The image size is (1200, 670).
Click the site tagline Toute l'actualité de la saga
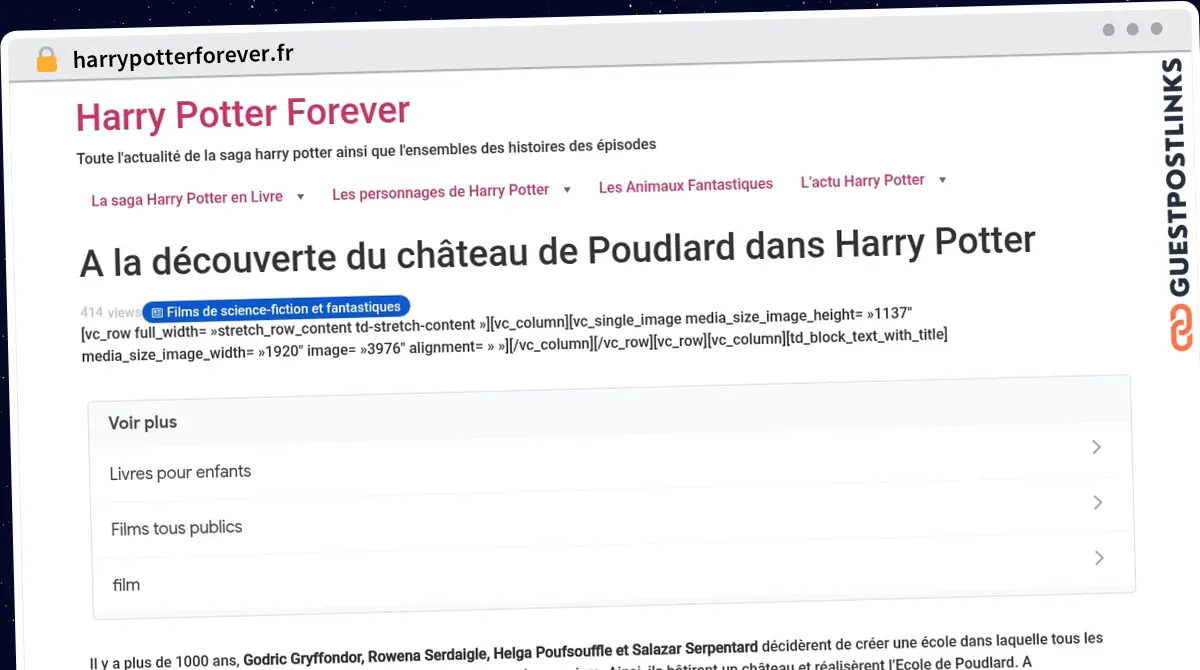point(366,152)
